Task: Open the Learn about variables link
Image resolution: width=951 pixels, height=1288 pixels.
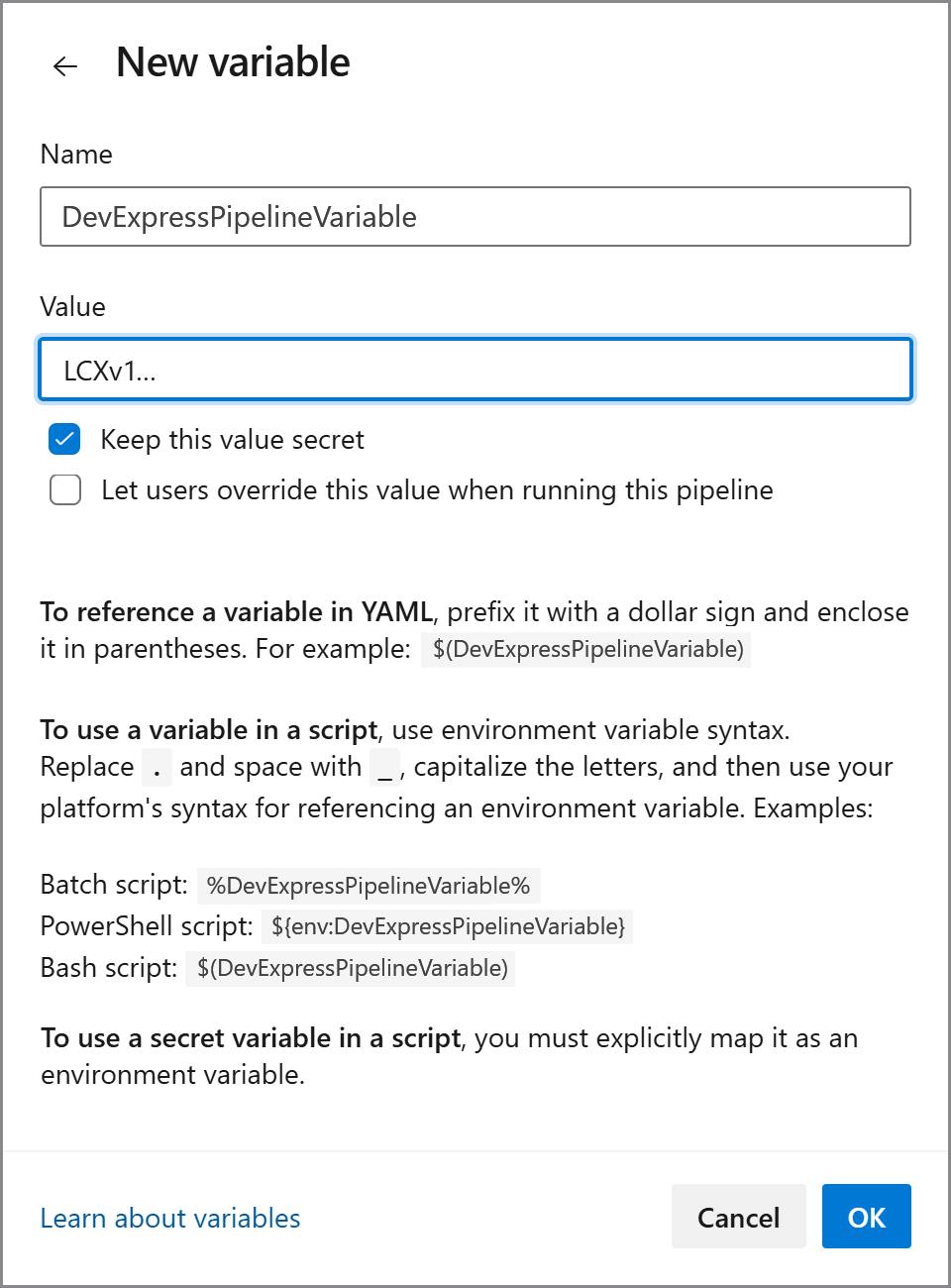Action: pos(170,1218)
